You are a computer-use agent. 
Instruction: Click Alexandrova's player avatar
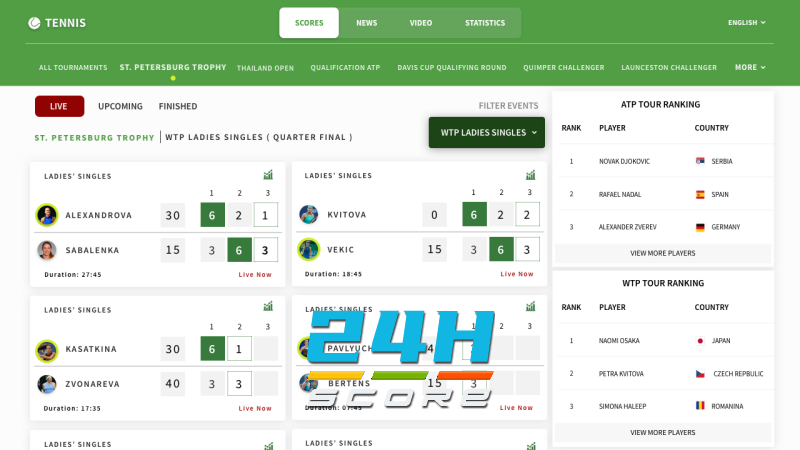coord(46,215)
